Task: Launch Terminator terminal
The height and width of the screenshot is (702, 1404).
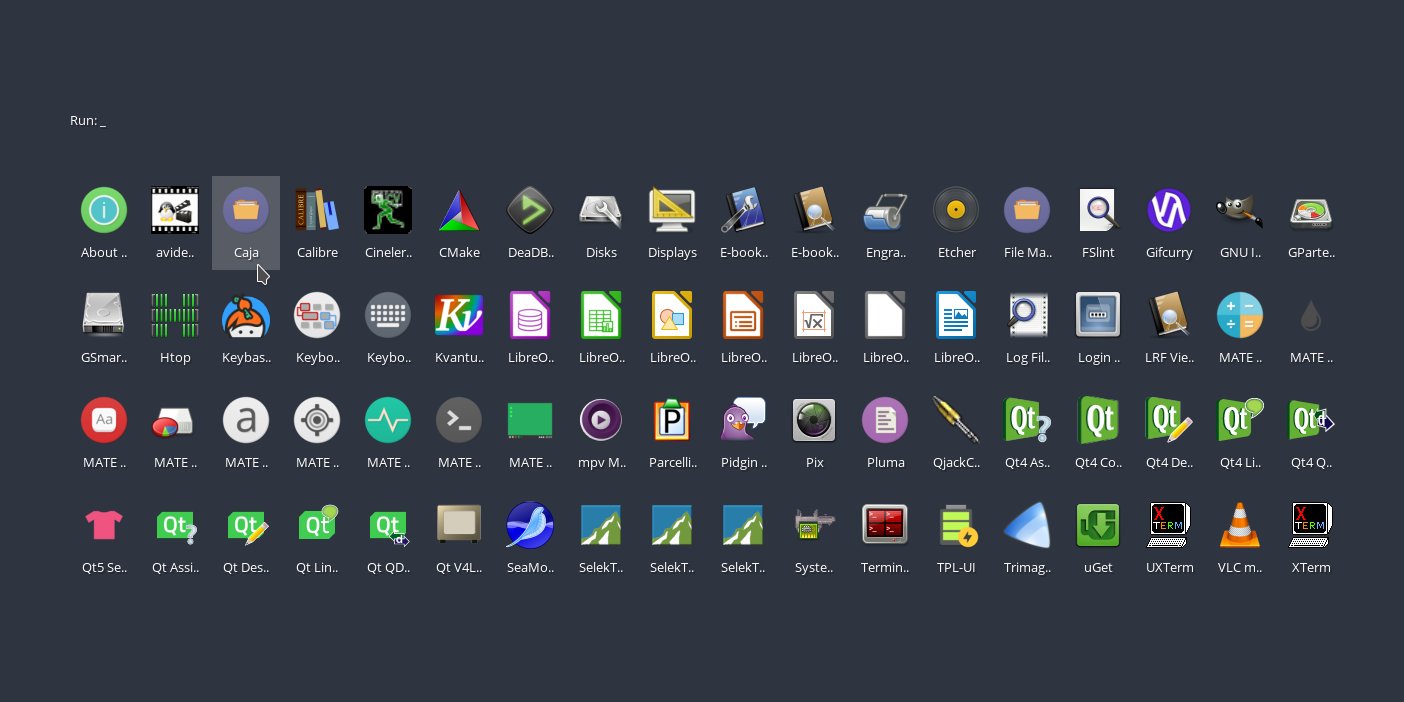Action: click(x=885, y=538)
